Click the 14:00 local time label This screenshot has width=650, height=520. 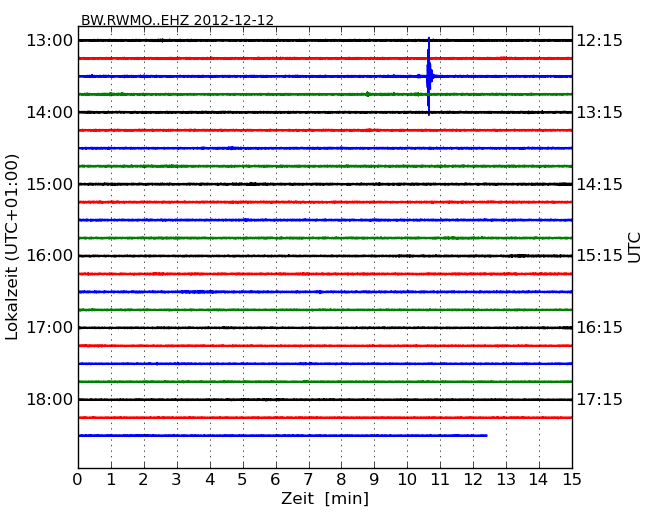point(49,112)
